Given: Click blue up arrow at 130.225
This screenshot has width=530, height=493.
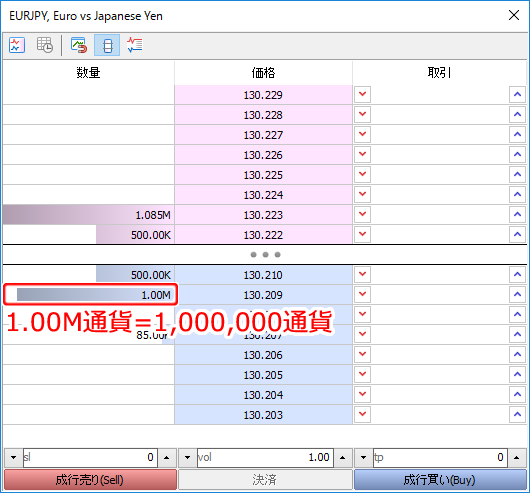Looking at the screenshot, I should click(x=517, y=174).
